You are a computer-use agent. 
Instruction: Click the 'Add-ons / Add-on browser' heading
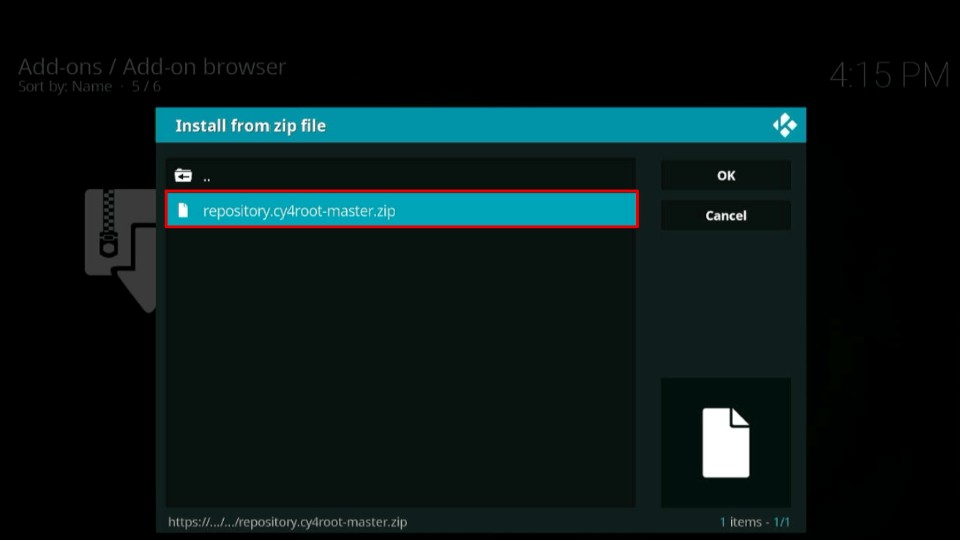tap(152, 67)
